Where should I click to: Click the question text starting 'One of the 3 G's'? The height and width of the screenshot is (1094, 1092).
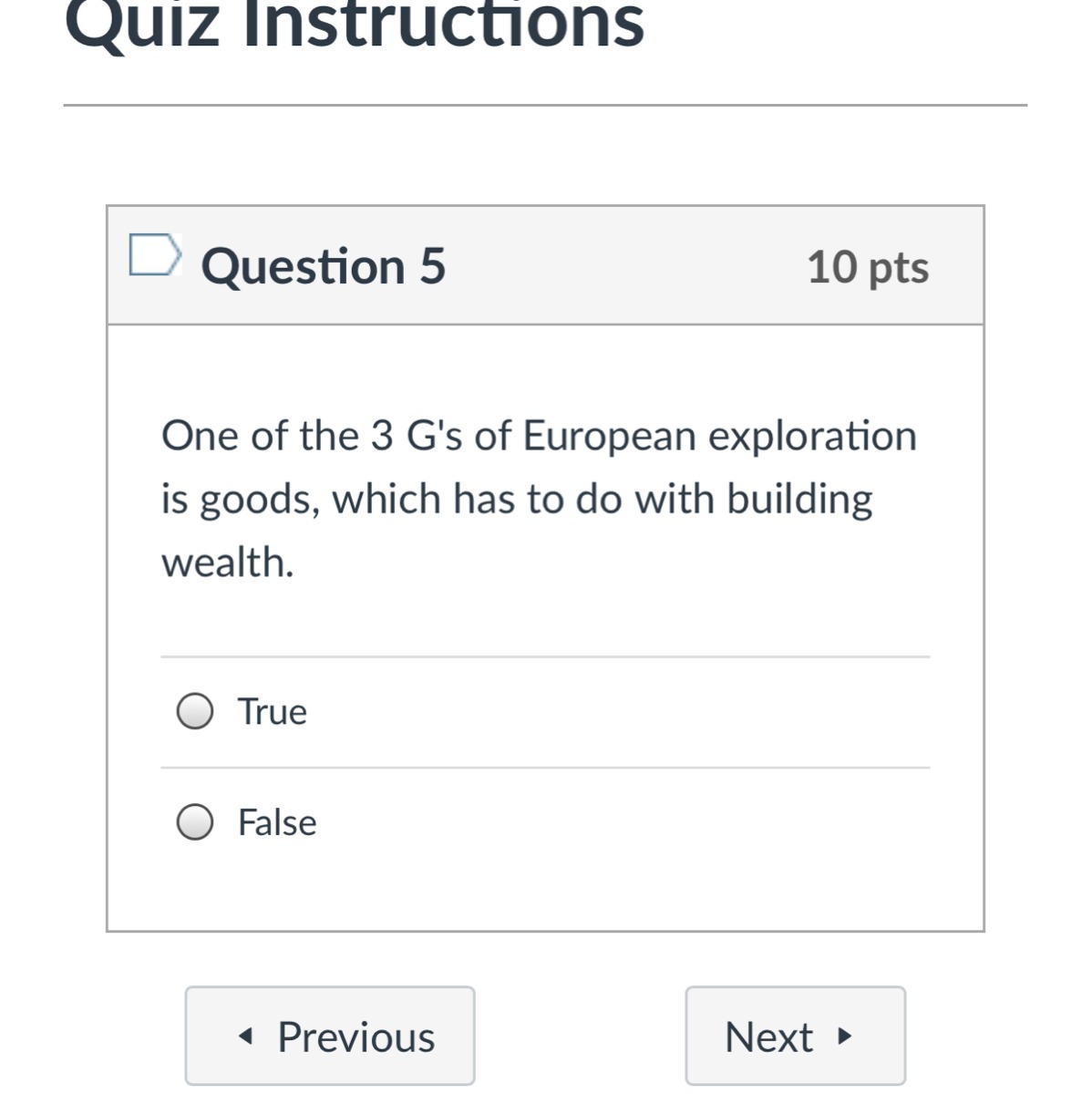click(x=538, y=499)
